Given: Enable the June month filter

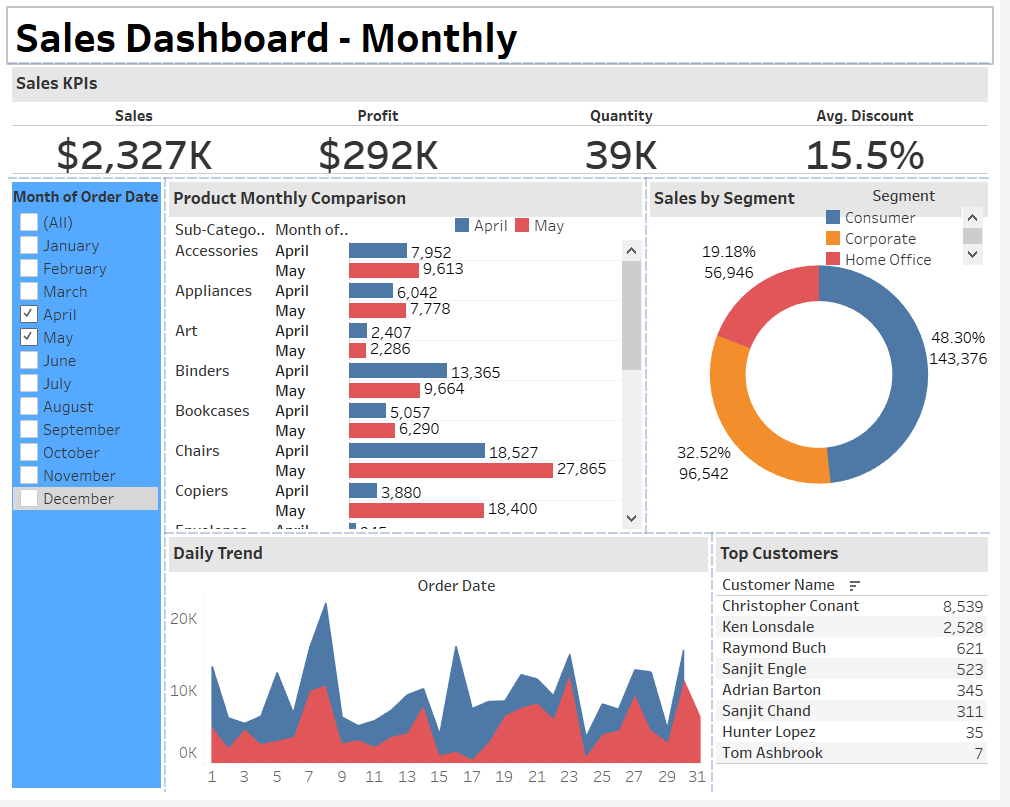Looking at the screenshot, I should pos(28,360).
